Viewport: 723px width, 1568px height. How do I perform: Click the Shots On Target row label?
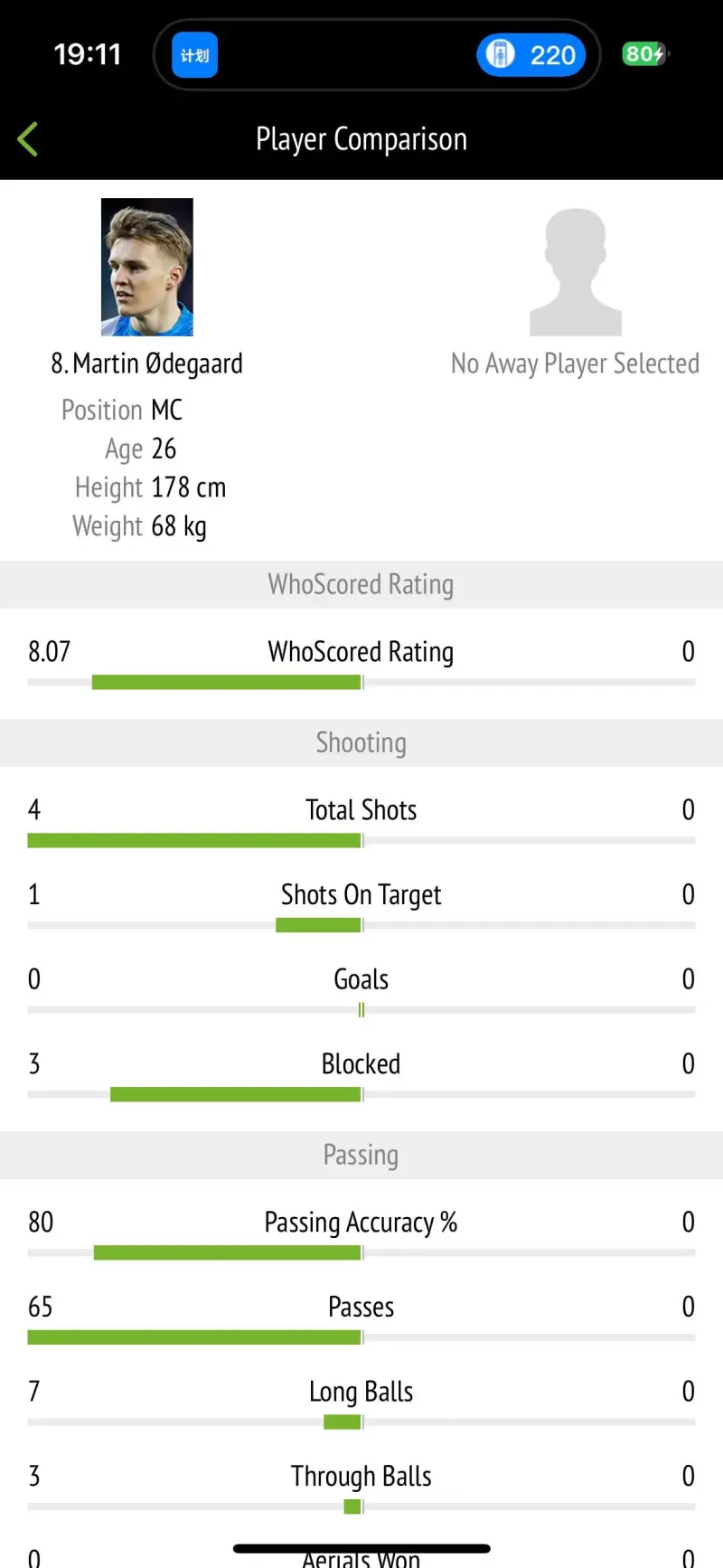[361, 894]
